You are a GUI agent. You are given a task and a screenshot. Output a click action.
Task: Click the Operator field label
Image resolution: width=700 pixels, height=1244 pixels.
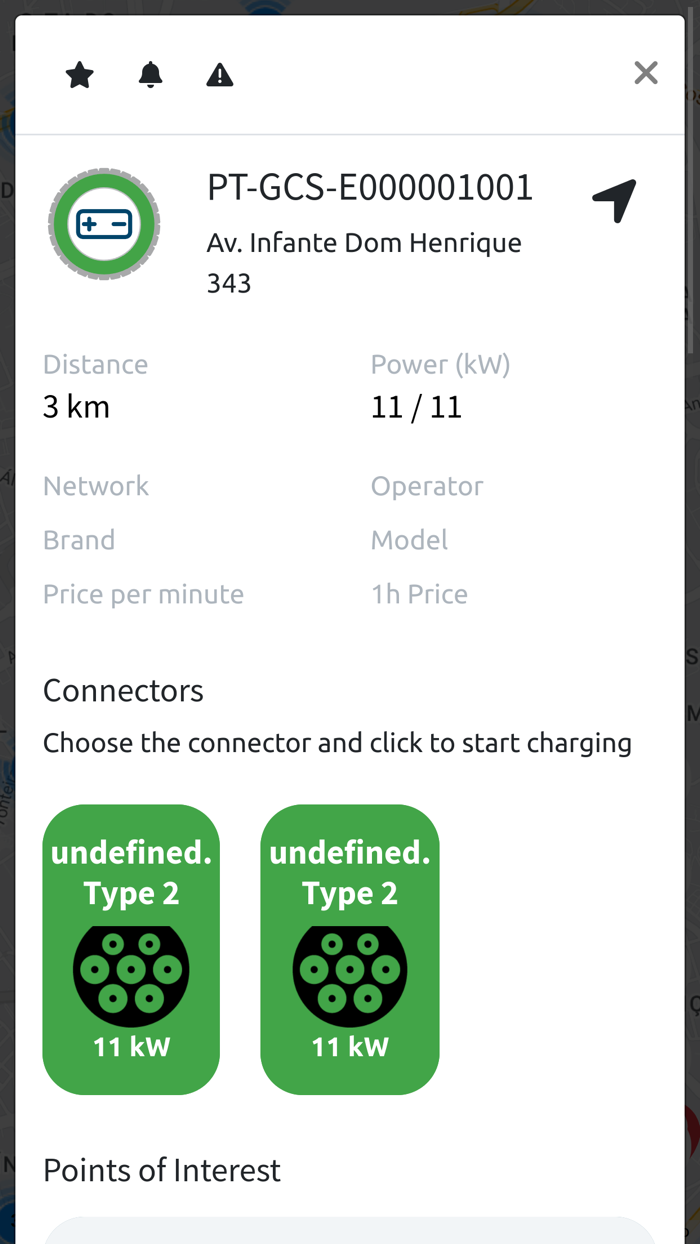427,486
